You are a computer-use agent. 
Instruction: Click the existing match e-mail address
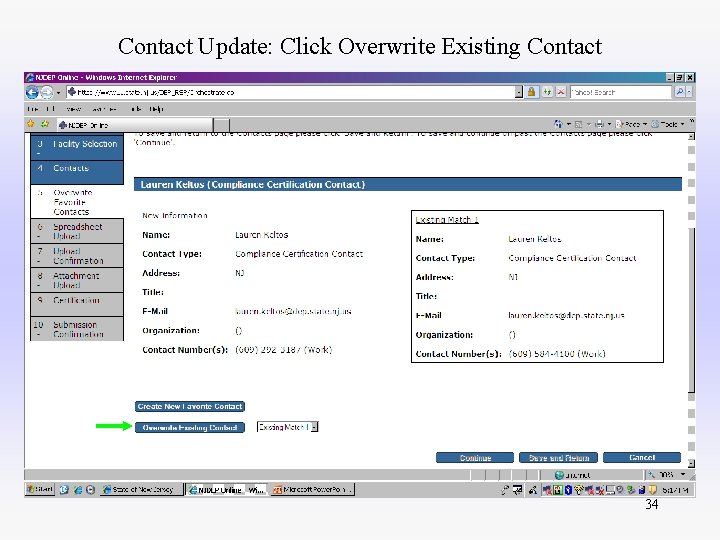pyautogui.click(x=566, y=315)
